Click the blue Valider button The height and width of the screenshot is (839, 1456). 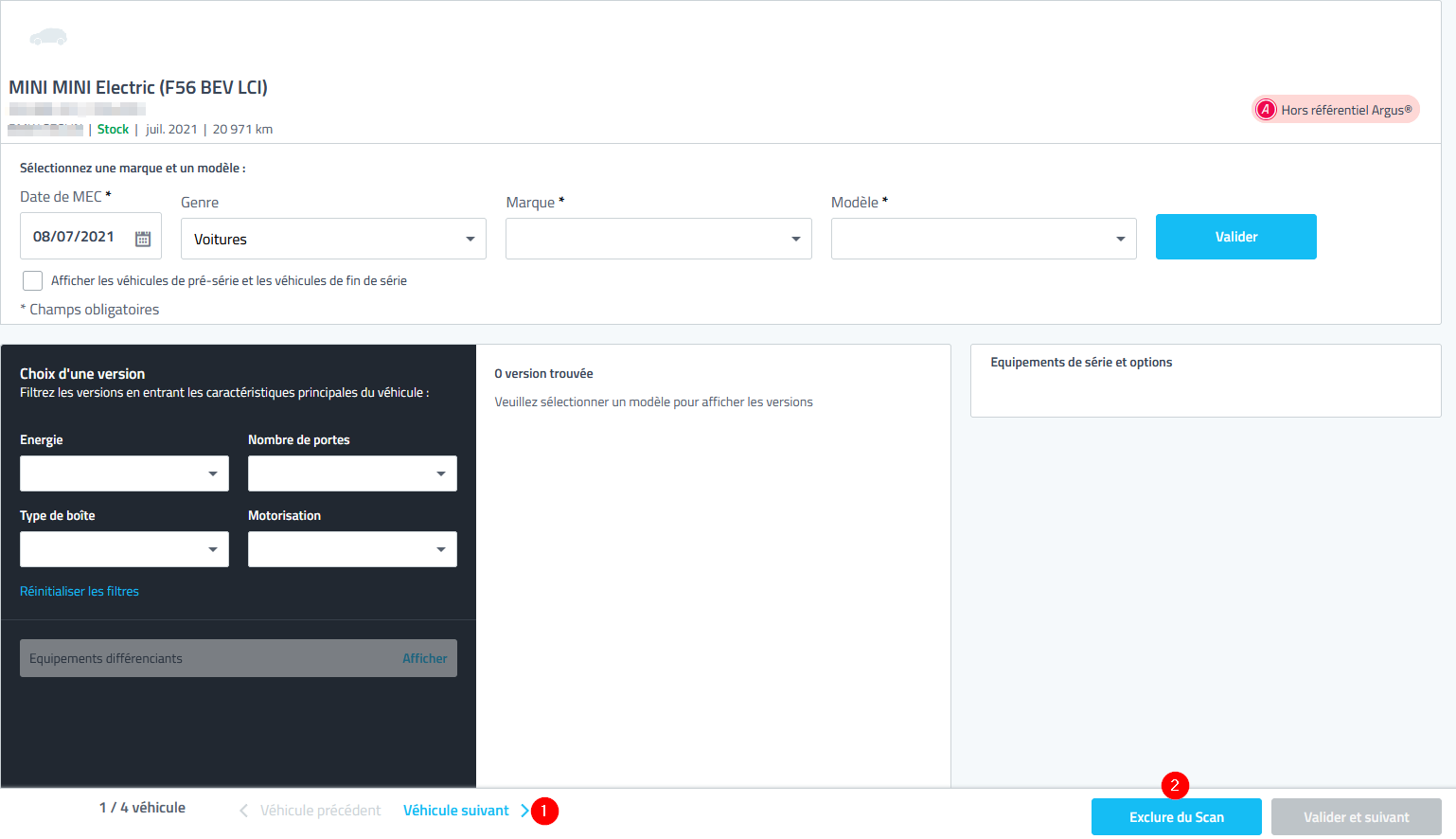[x=1236, y=237]
